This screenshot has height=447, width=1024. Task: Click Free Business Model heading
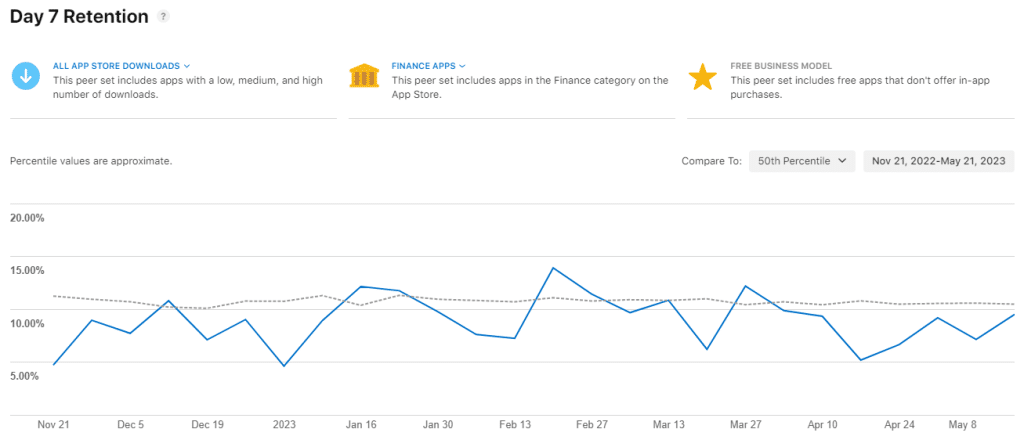[781, 66]
